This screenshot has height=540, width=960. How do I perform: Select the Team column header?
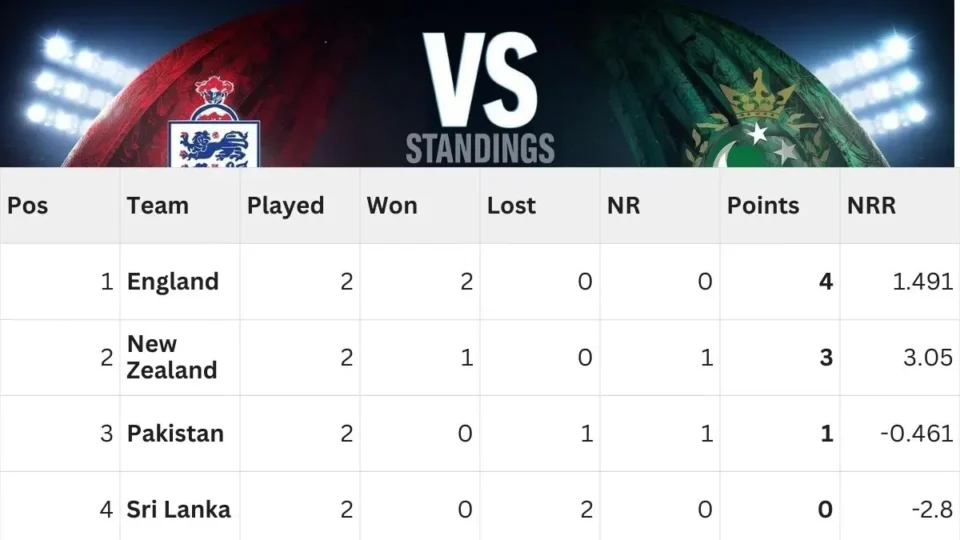tap(157, 206)
